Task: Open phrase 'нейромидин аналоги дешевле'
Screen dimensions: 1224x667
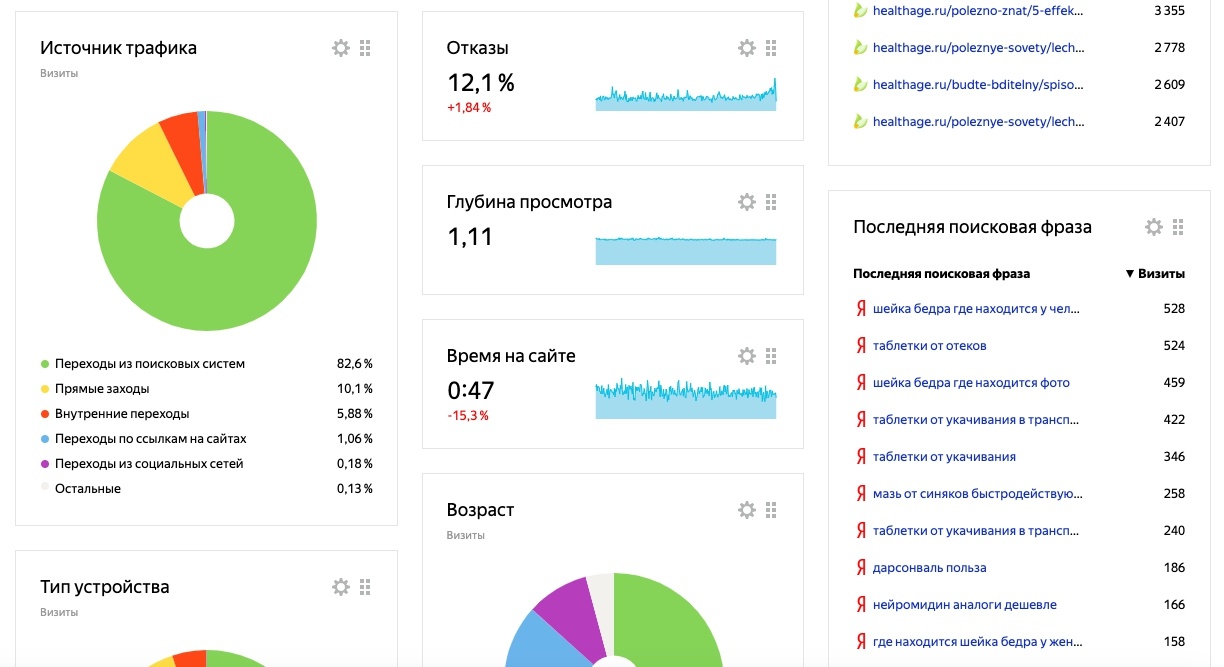Action: pyautogui.click(x=964, y=605)
